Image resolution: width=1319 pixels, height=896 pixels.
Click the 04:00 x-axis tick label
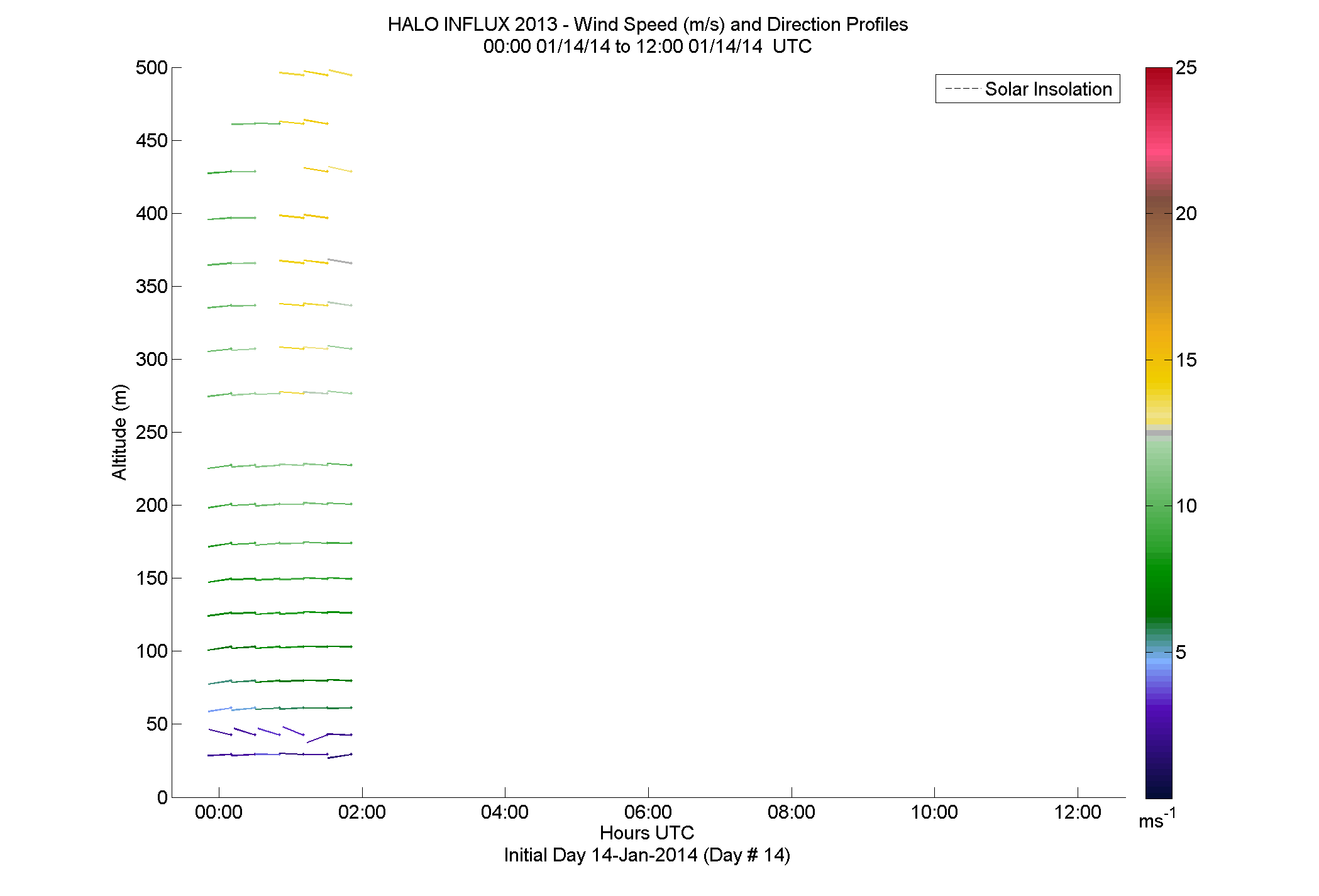[x=505, y=812]
